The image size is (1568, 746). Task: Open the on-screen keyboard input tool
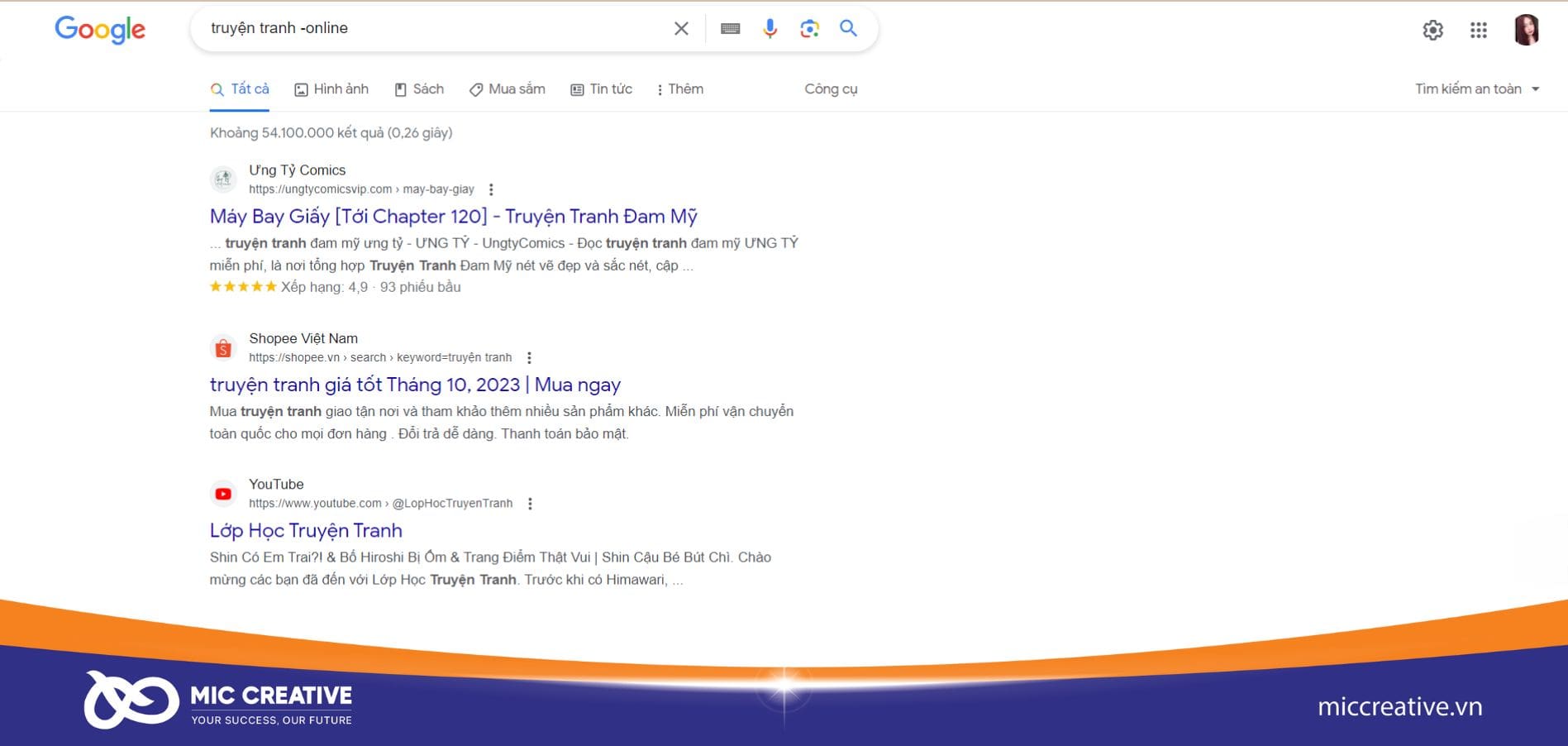coord(730,28)
